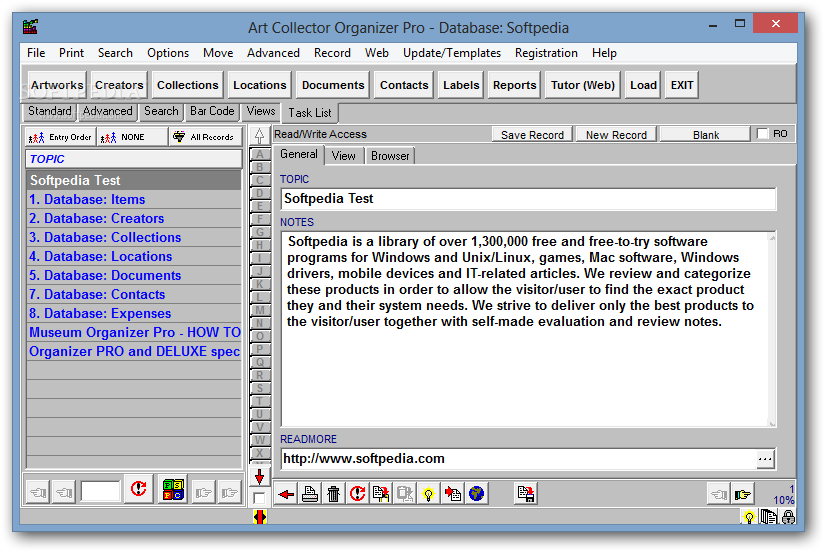Select the Bar Code tab
This screenshot has width=825, height=552.
pyautogui.click(x=212, y=111)
